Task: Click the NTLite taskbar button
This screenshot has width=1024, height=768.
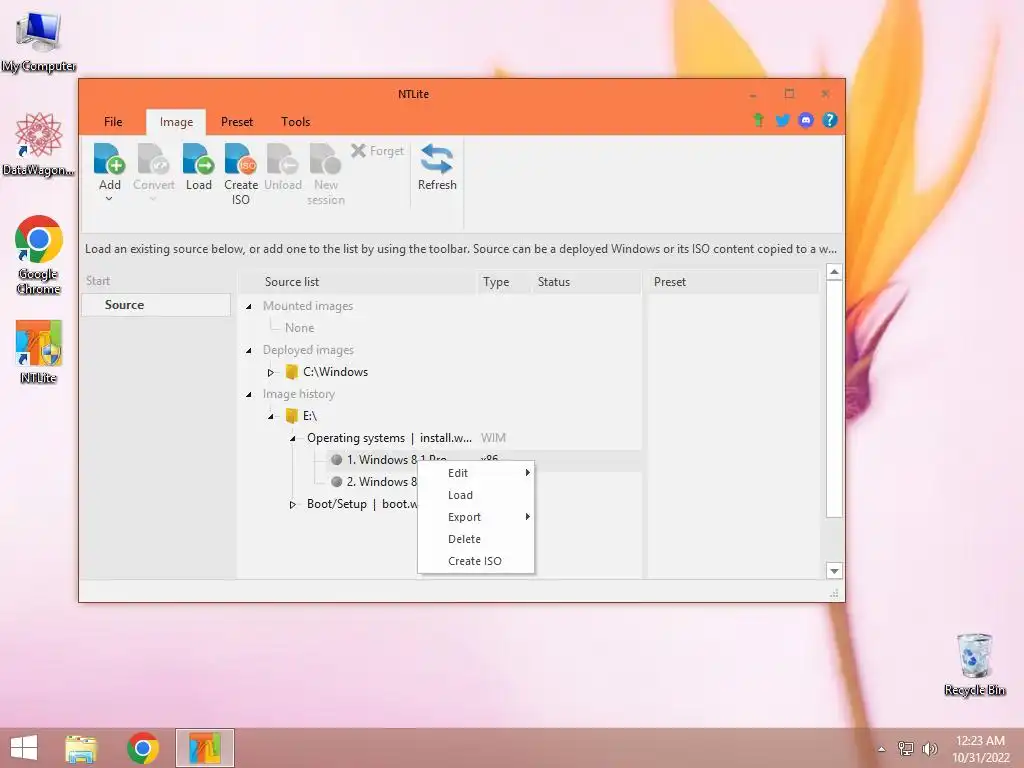Action: coord(204,748)
